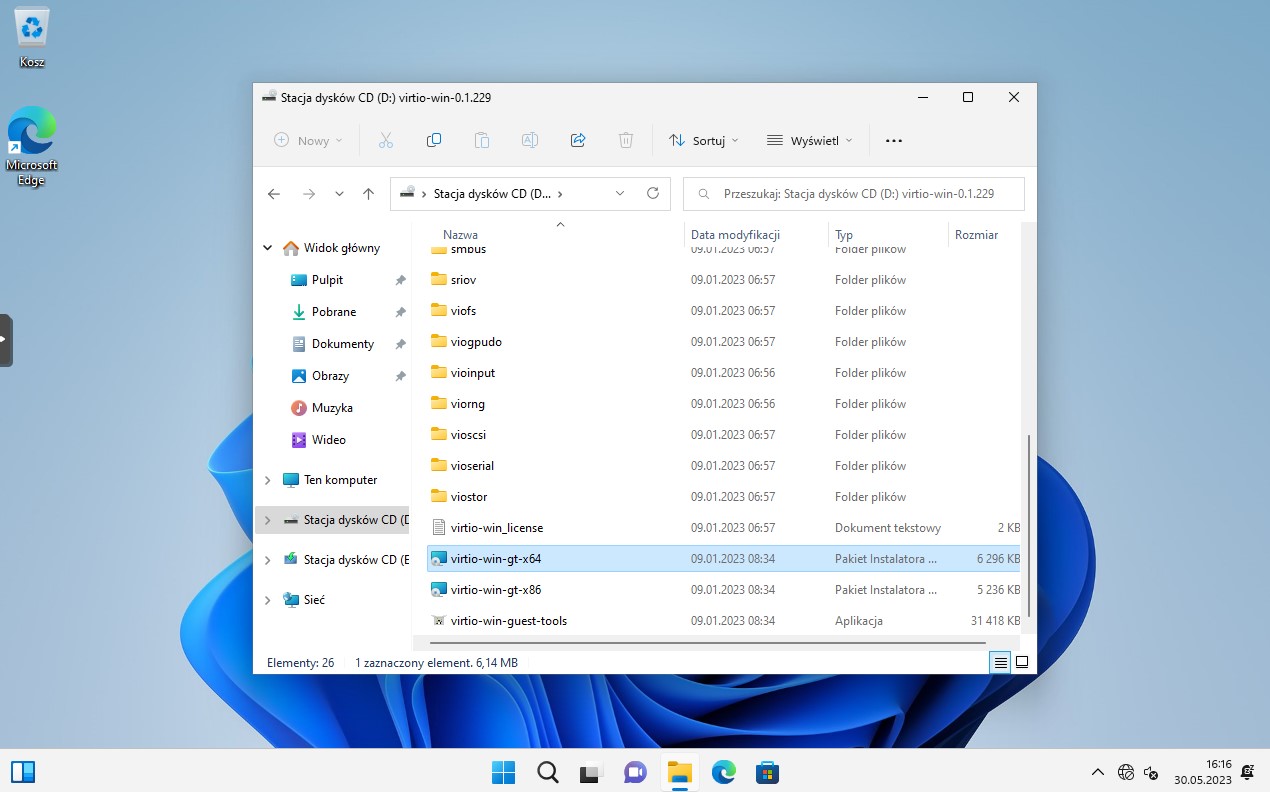Image resolution: width=1270 pixels, height=792 pixels.
Task: Refresh the current folder view
Action: pyautogui.click(x=653, y=194)
